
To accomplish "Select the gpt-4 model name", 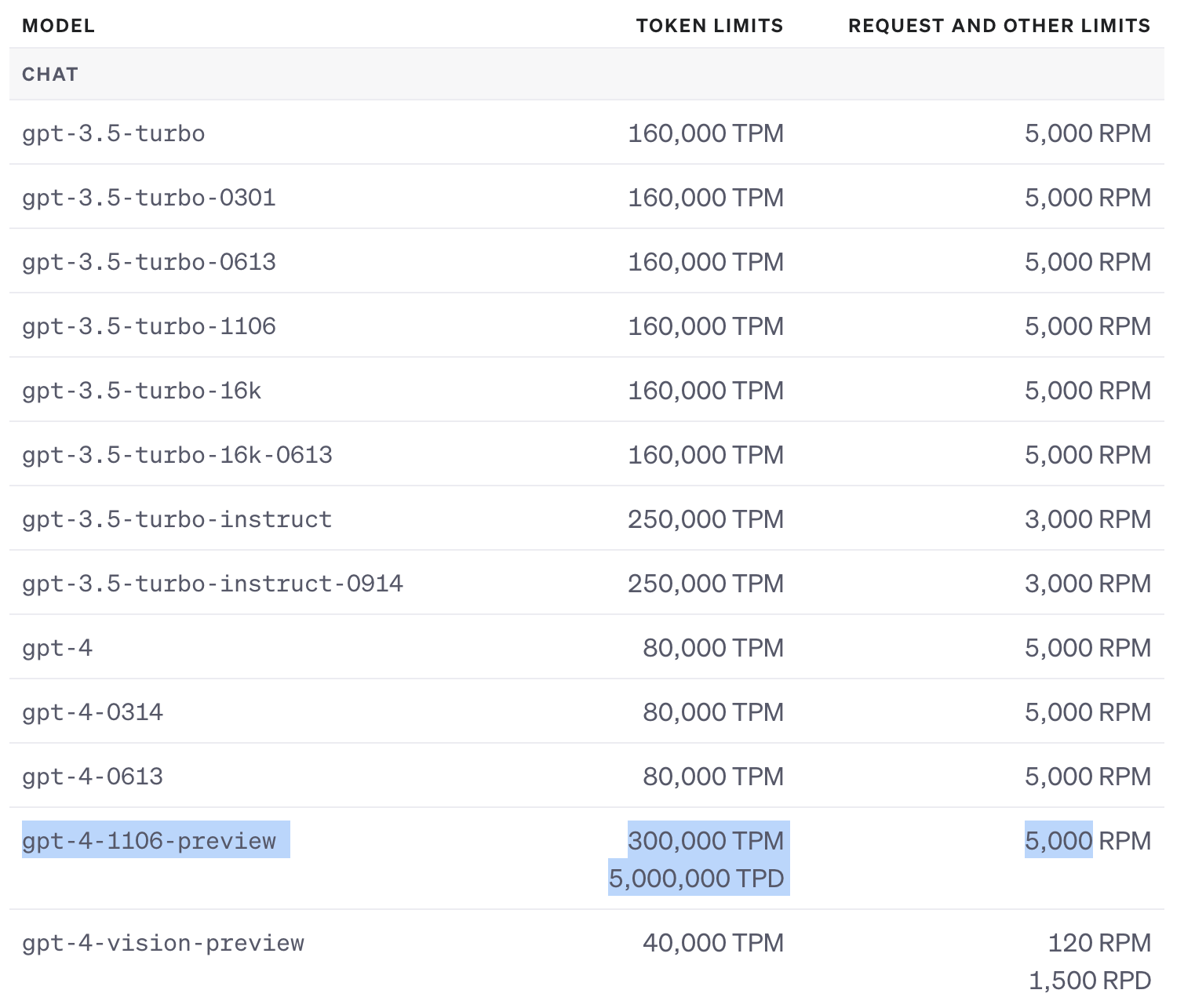I will coord(57,648).
